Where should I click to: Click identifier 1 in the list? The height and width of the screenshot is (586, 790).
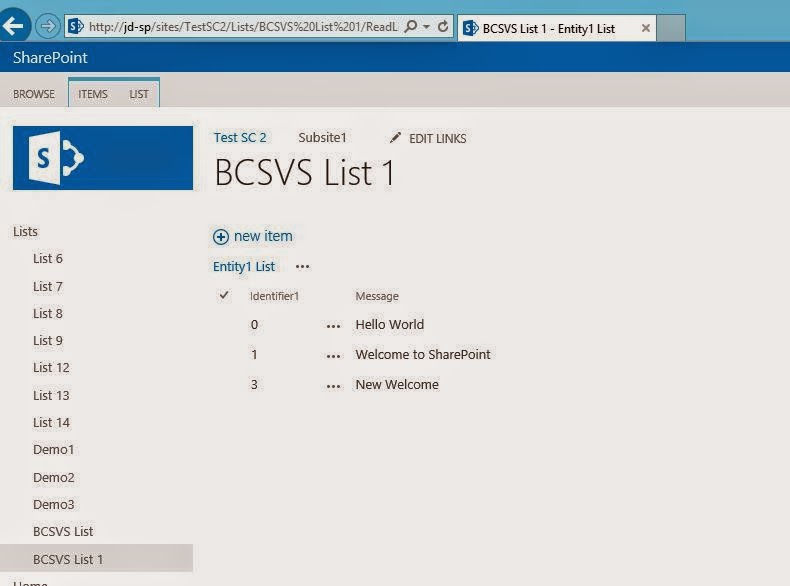254,355
